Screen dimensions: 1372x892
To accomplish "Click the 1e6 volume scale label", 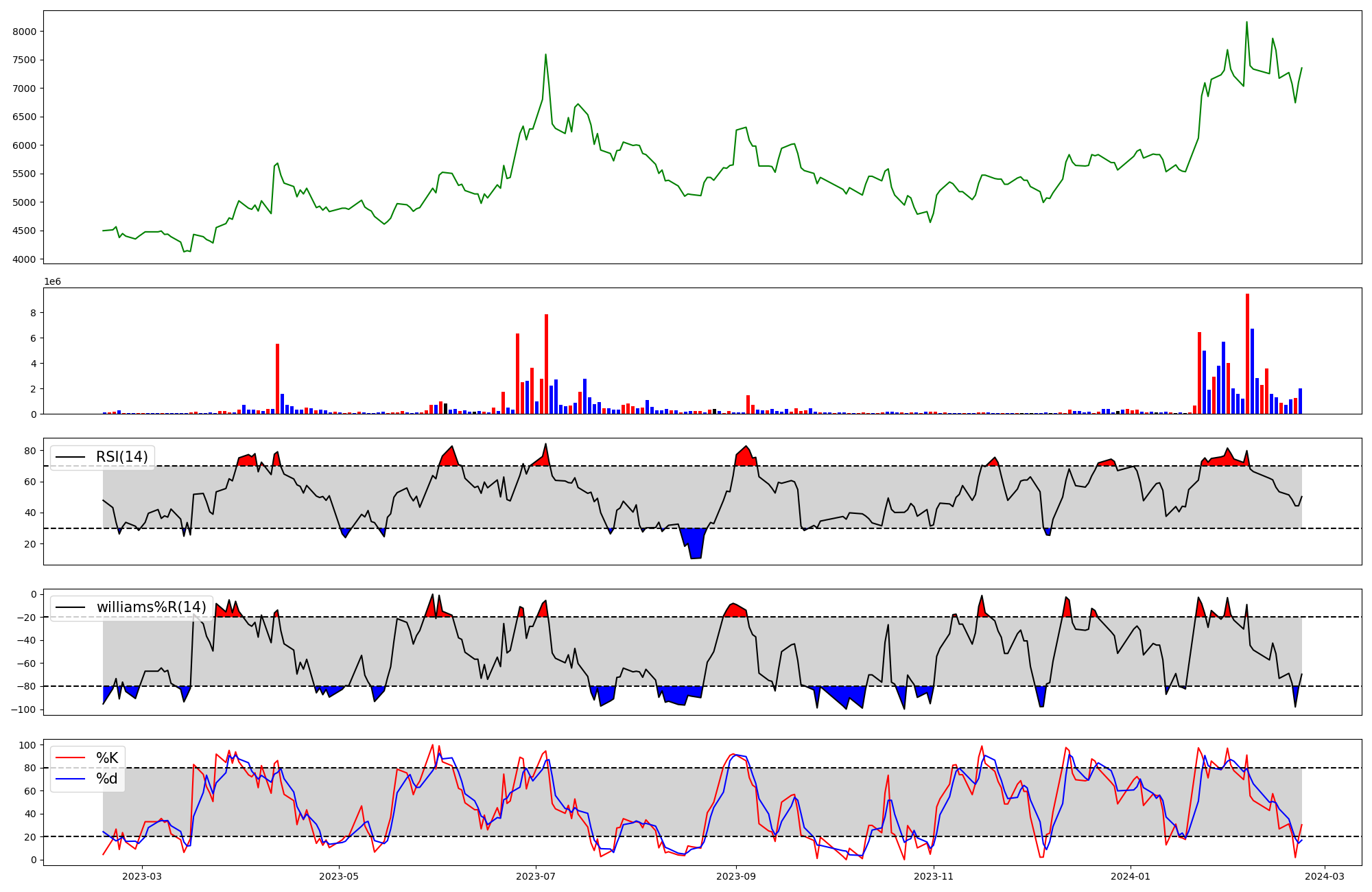I will pyautogui.click(x=52, y=282).
